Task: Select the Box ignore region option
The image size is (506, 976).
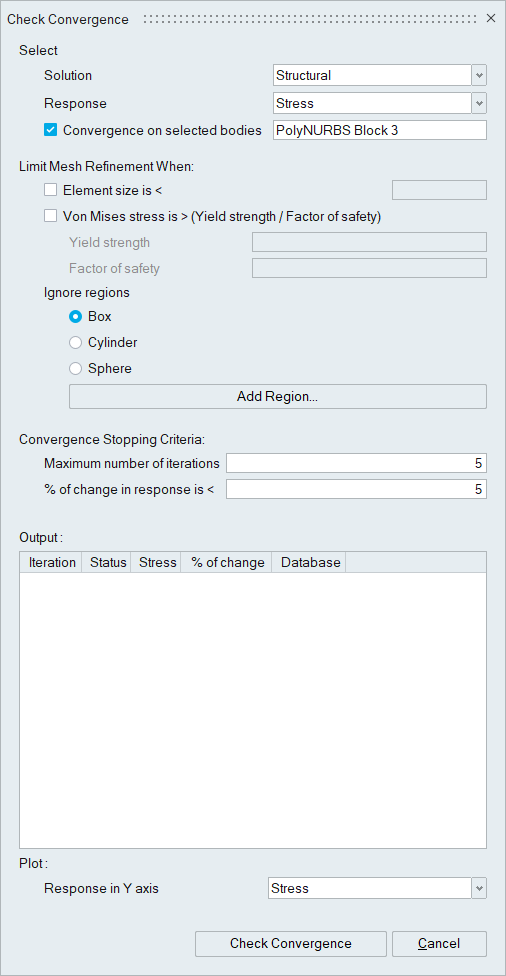Action: tap(75, 316)
